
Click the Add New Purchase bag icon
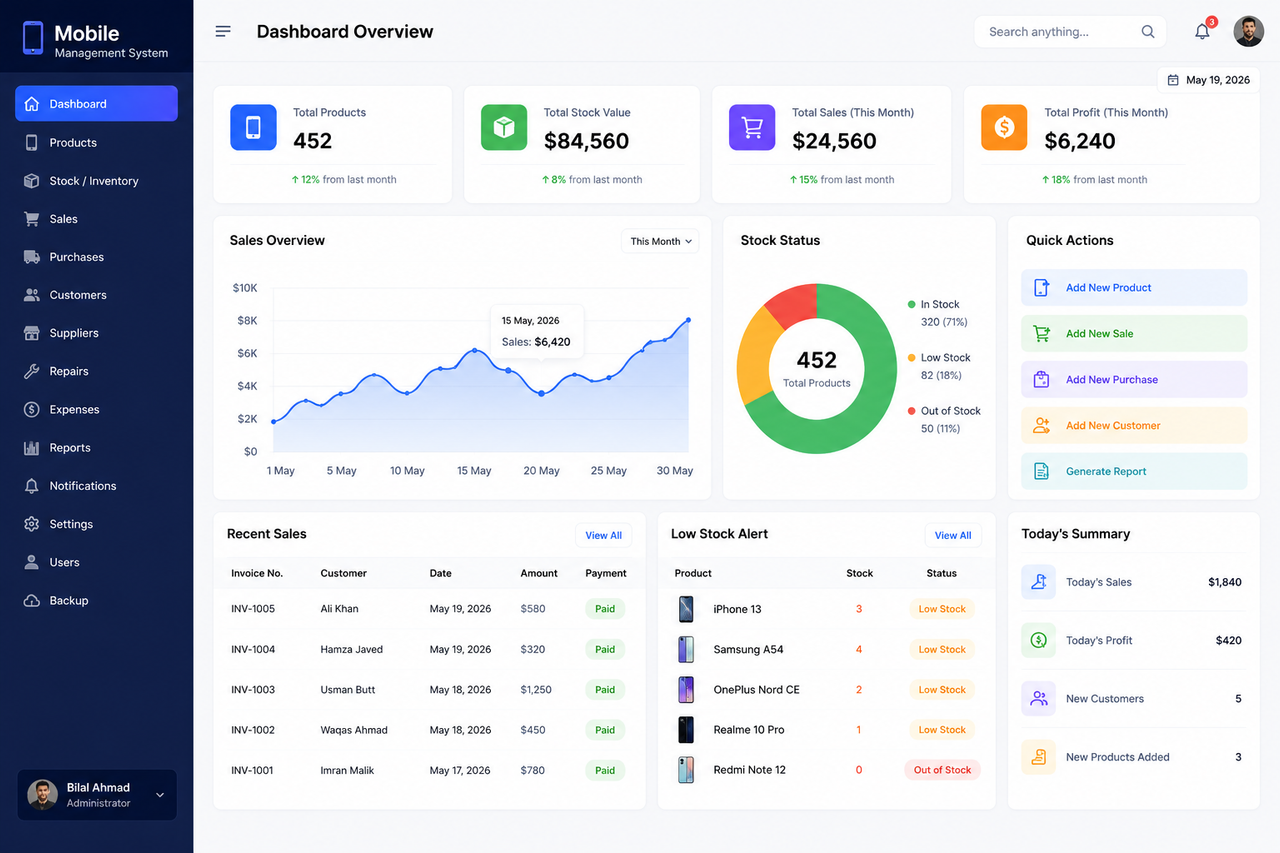1041,380
